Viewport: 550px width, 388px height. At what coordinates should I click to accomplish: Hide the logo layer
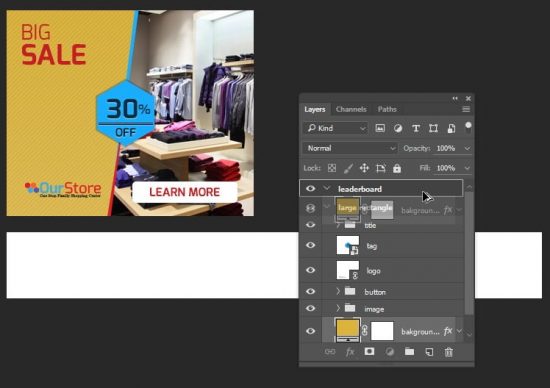310,270
